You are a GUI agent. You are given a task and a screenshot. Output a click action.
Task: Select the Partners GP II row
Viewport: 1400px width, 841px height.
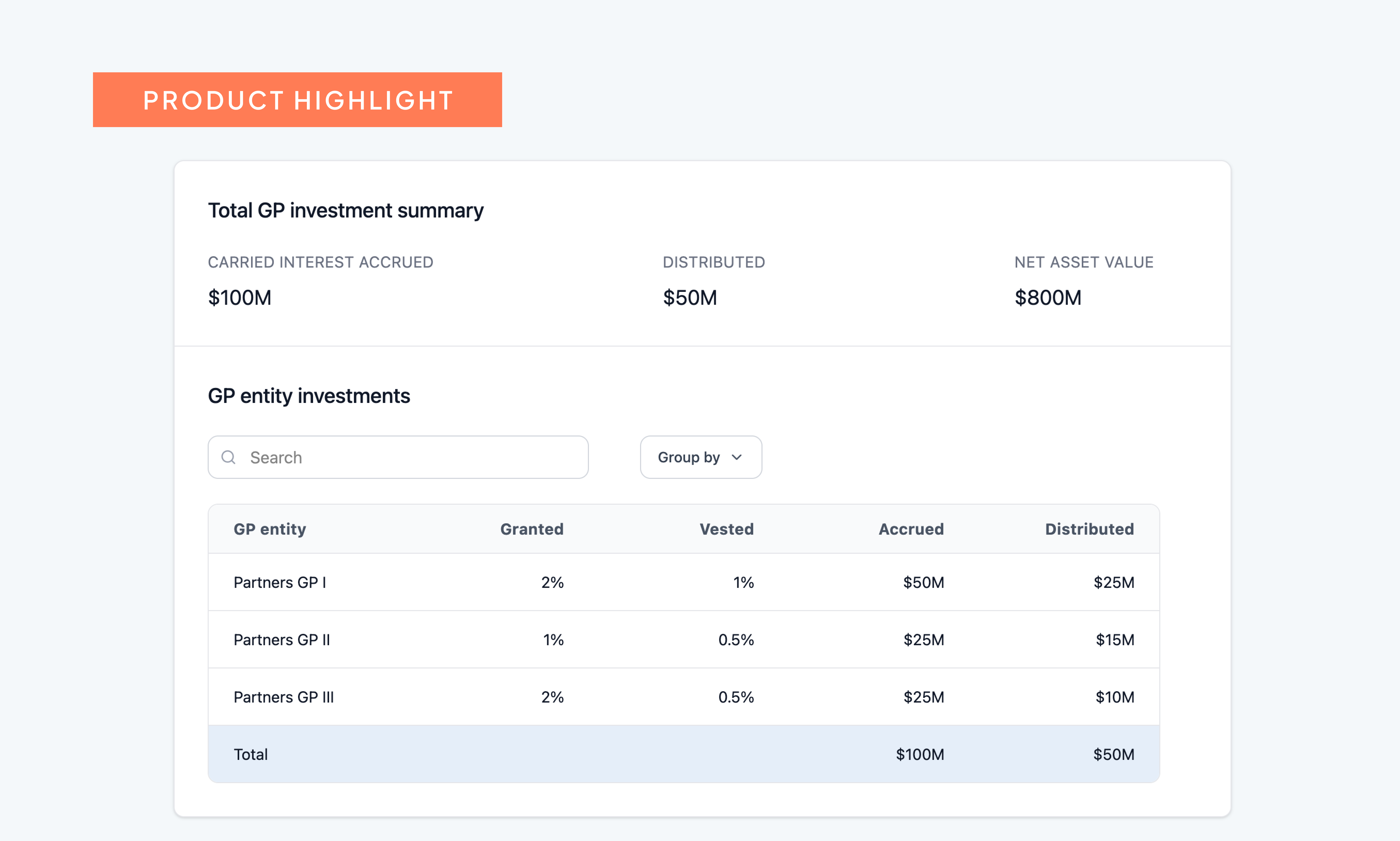pyautogui.click(x=282, y=640)
